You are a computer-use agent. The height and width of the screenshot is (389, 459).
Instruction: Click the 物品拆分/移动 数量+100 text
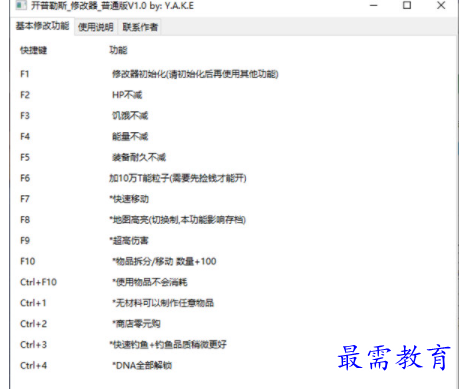[164, 261]
